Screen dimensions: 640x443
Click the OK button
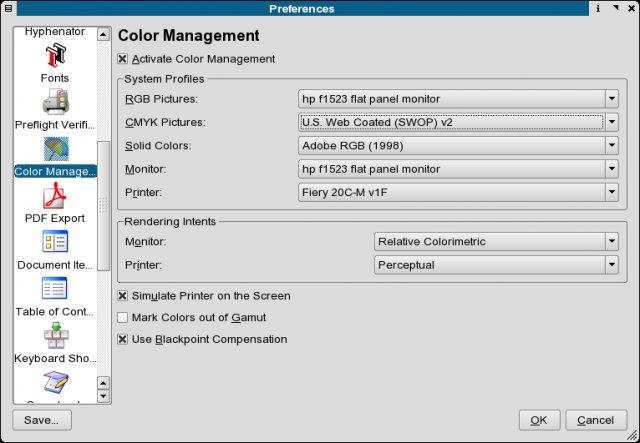click(x=540, y=420)
